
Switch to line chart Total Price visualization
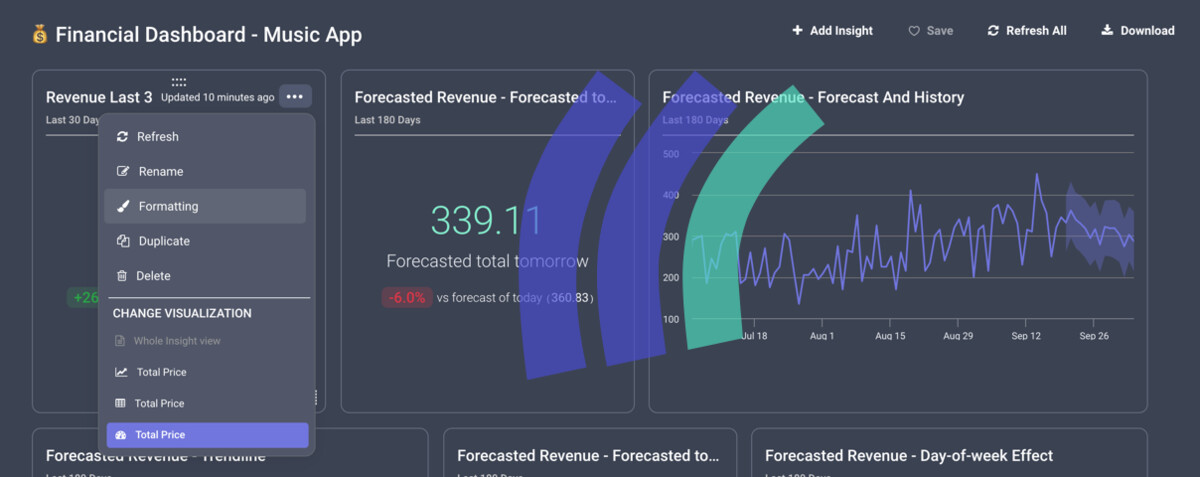[205, 372]
